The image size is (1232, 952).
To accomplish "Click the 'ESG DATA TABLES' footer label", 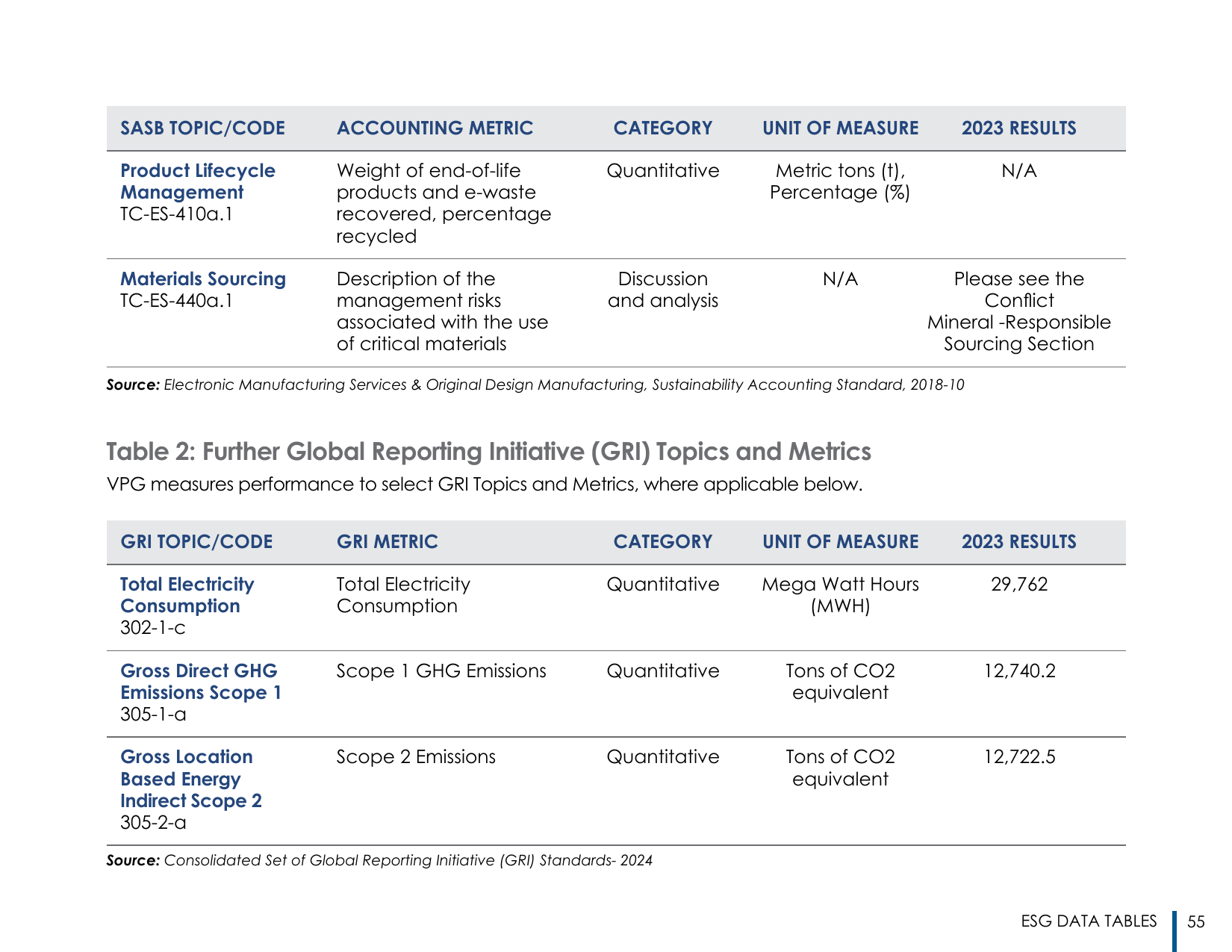I will (1089, 921).
